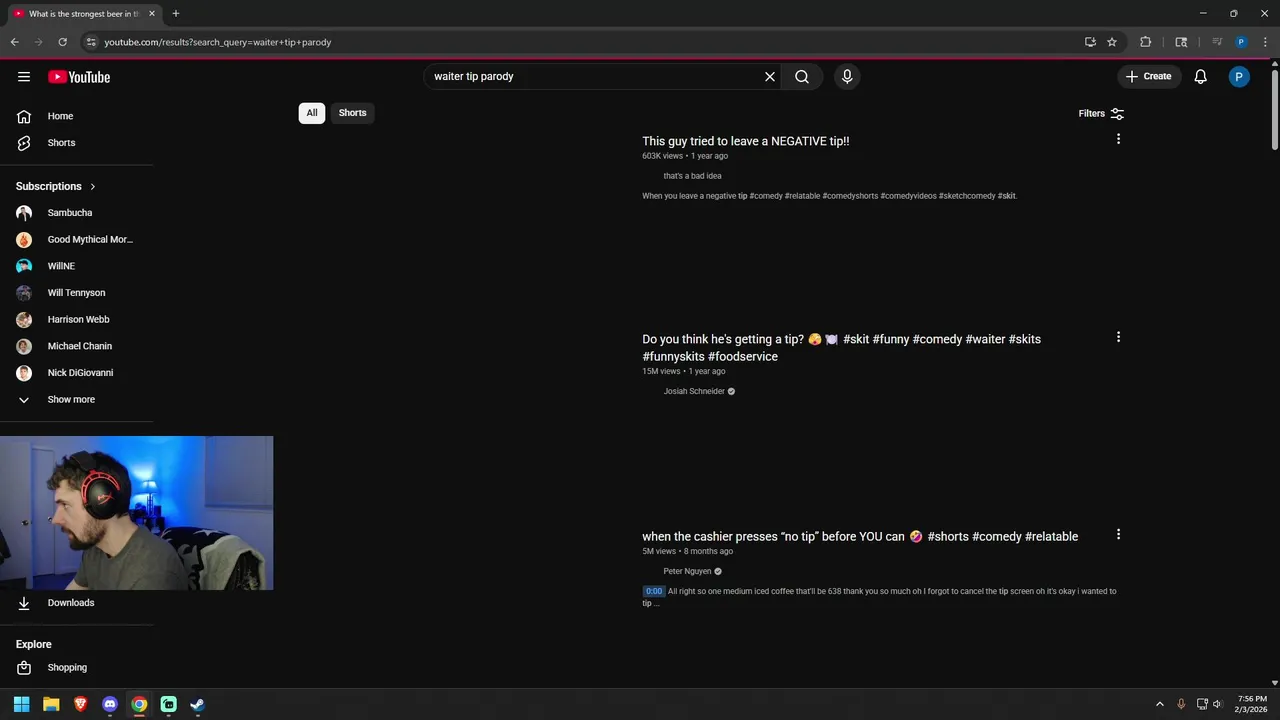Click the browser address bar URL
The image size is (1280, 720).
[218, 42]
